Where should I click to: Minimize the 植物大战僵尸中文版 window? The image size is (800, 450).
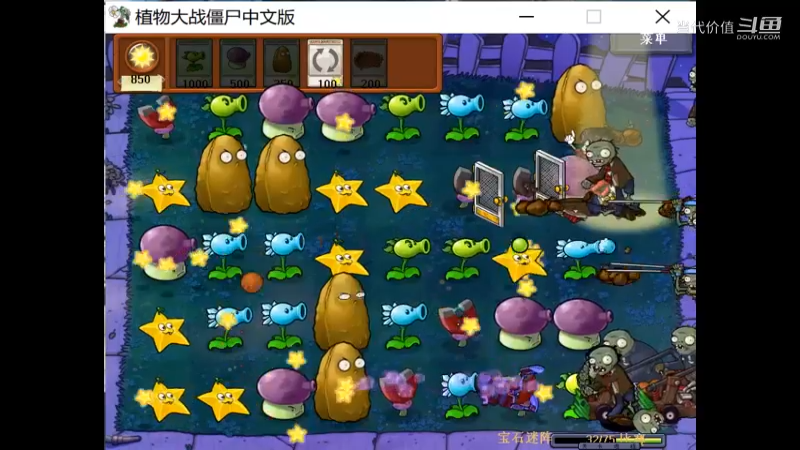(526, 17)
